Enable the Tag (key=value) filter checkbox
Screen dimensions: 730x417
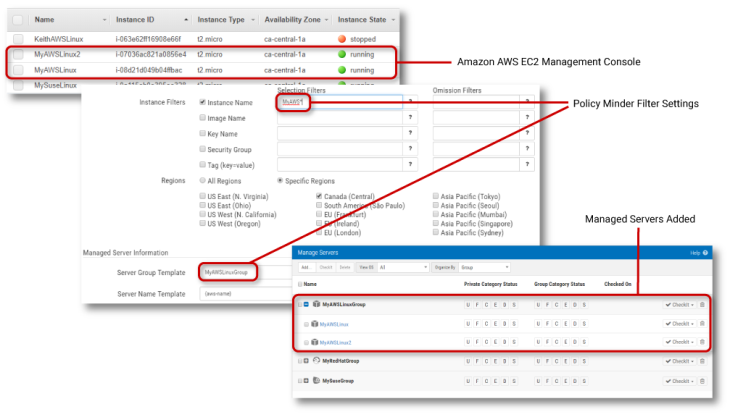pyautogui.click(x=203, y=164)
